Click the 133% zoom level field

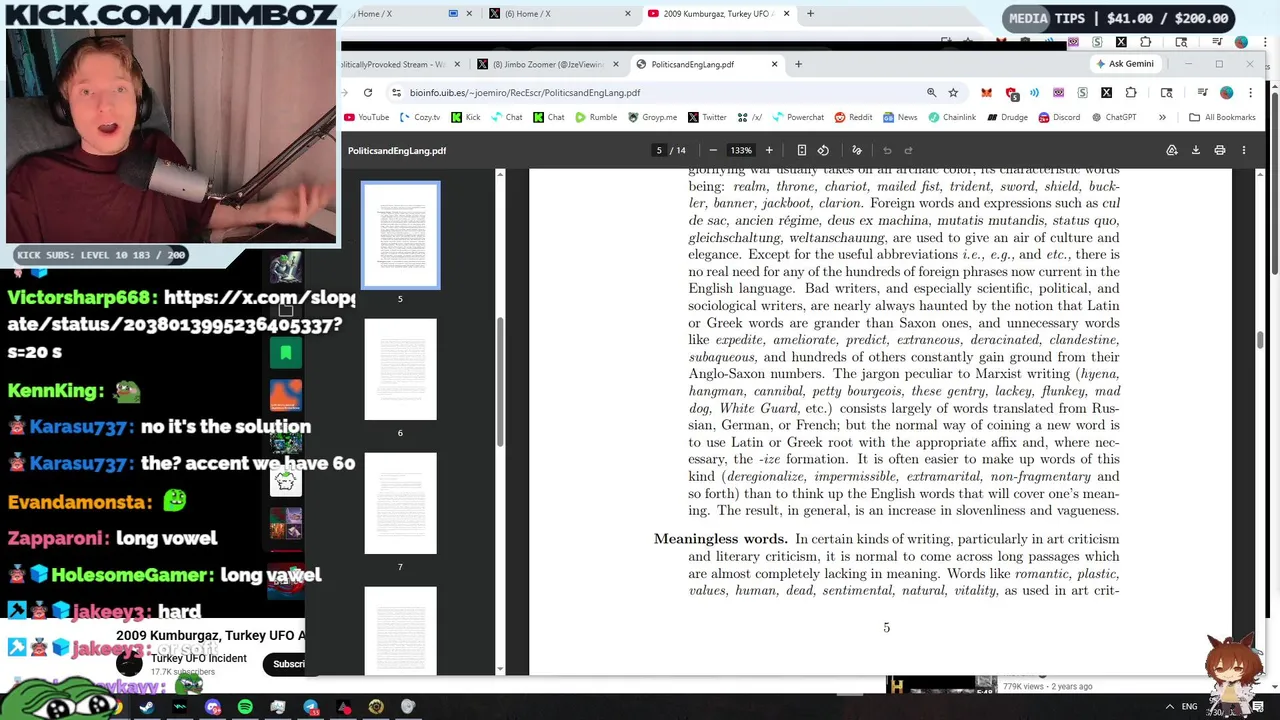coord(741,150)
